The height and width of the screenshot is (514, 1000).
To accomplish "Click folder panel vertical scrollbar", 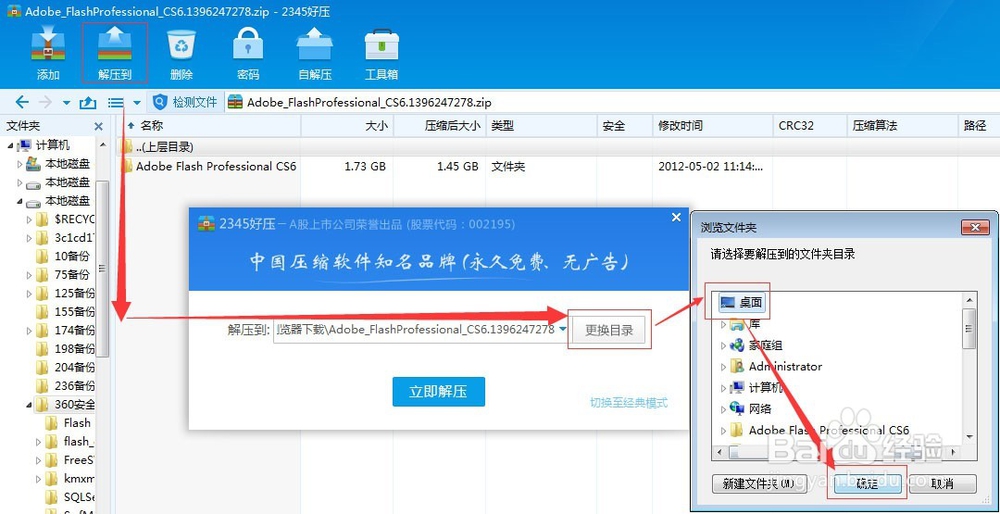I will [x=103, y=268].
